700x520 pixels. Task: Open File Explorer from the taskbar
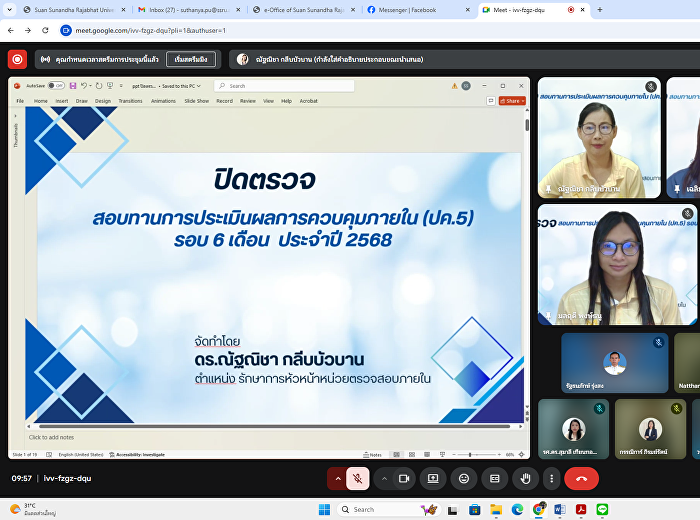pos(496,509)
